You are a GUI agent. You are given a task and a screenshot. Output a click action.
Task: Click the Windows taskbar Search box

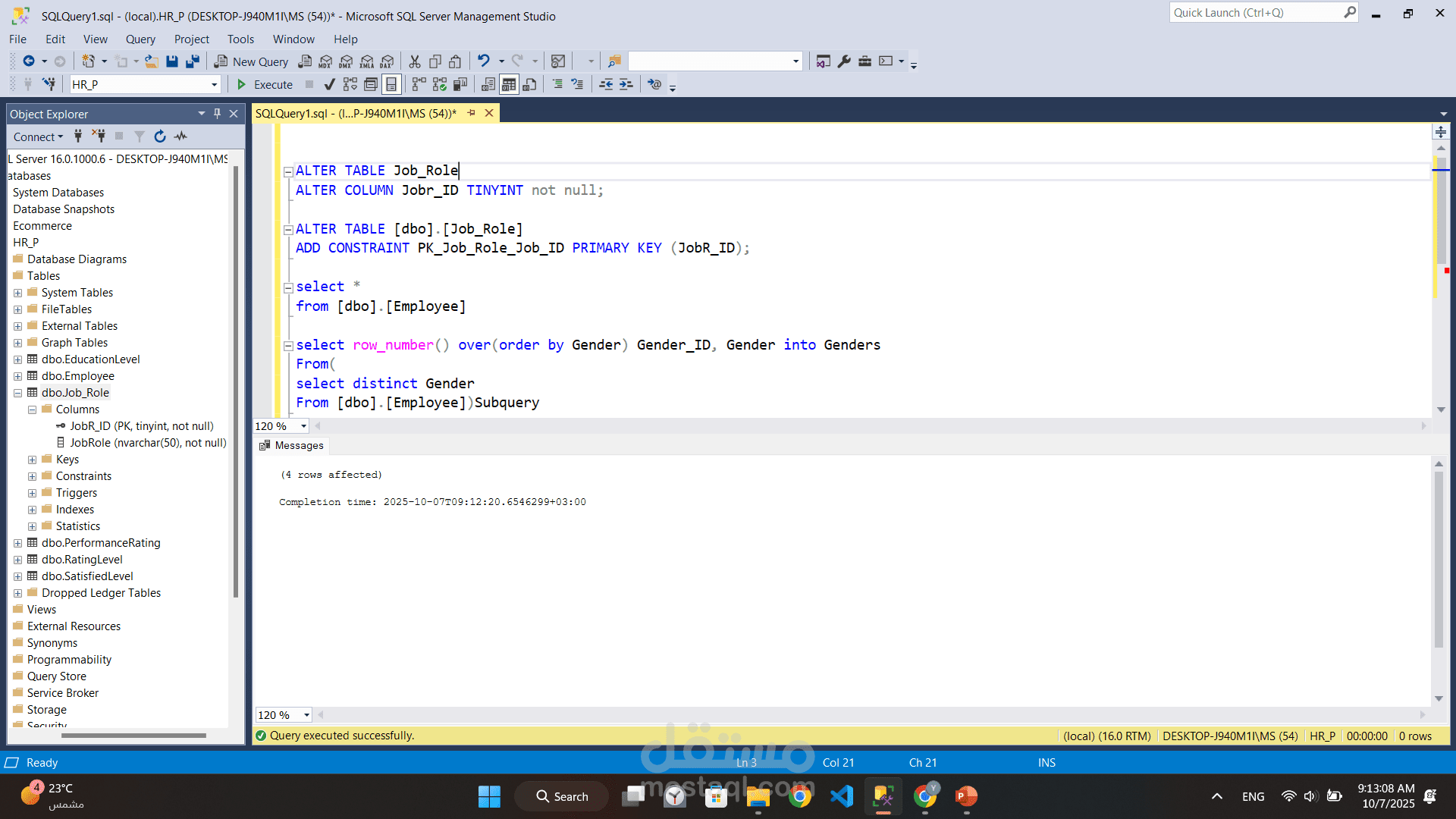562,796
